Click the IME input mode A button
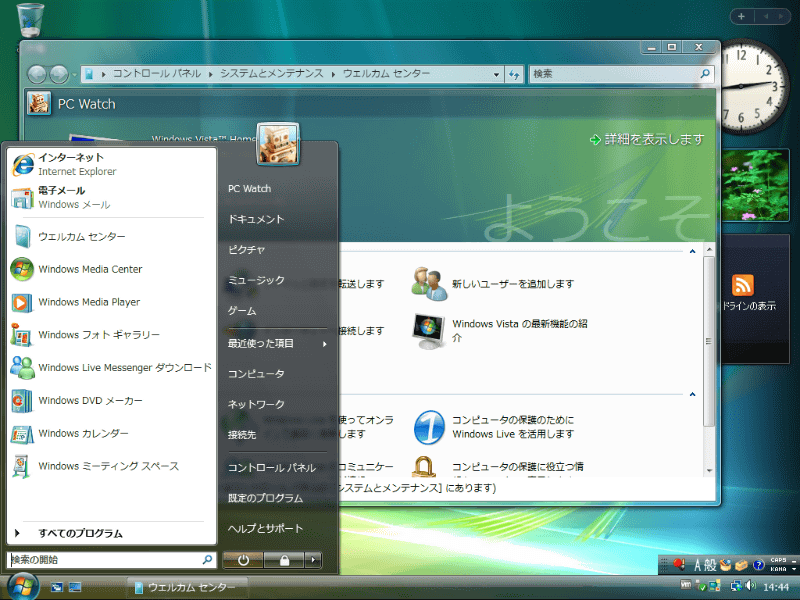Screen dimensions: 800x600 coord(697,565)
